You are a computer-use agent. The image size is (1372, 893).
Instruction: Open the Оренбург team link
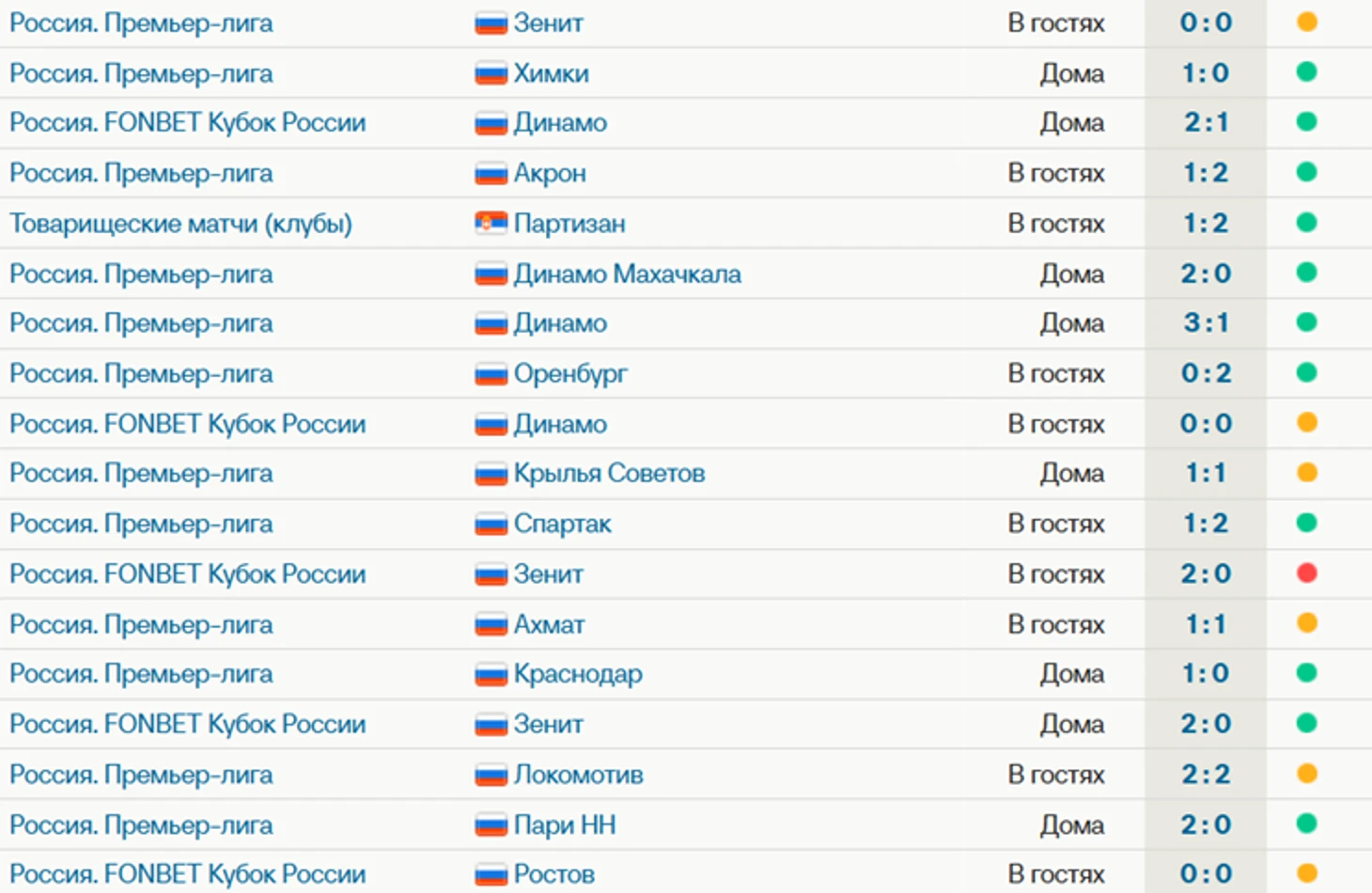(x=570, y=374)
